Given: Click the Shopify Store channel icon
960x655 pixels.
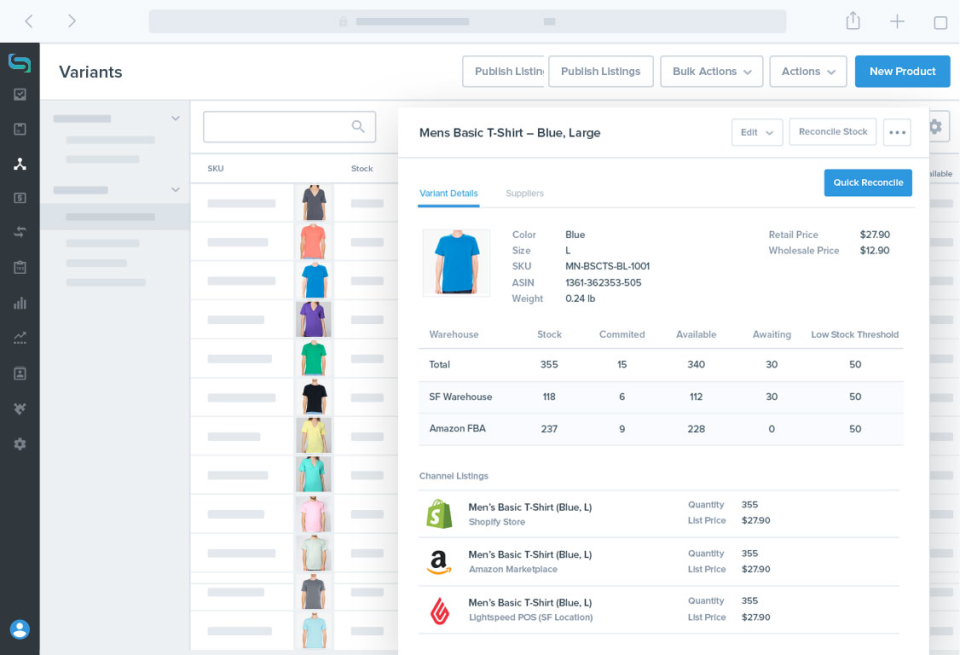Looking at the screenshot, I should click(x=440, y=513).
